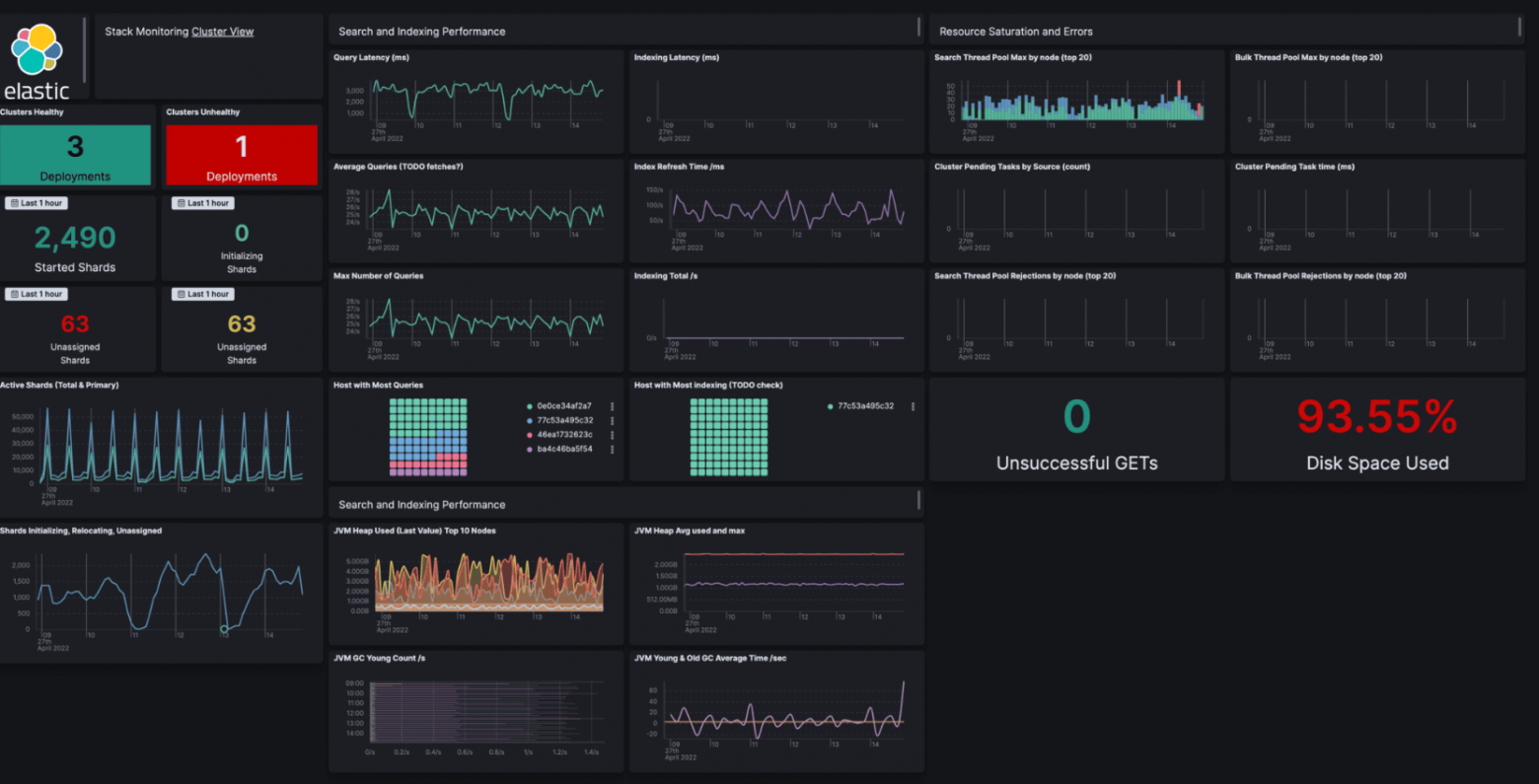
Task: Click the calendar icon on the Started Shards badge
Action: coord(15,202)
